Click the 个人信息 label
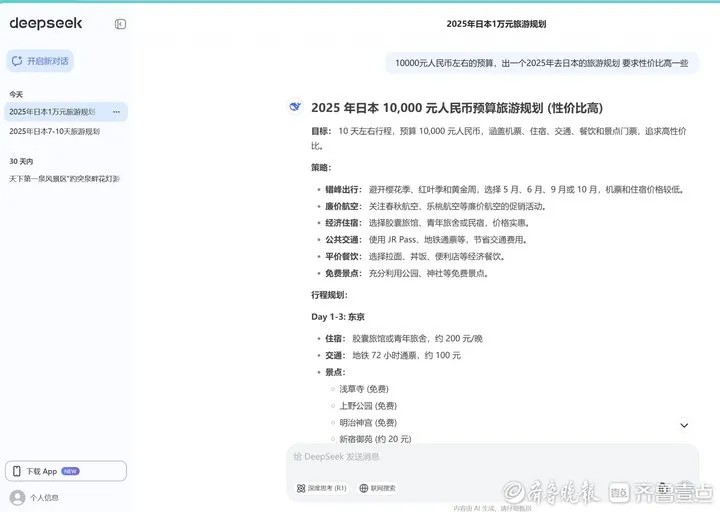720x512 pixels. tap(44, 497)
